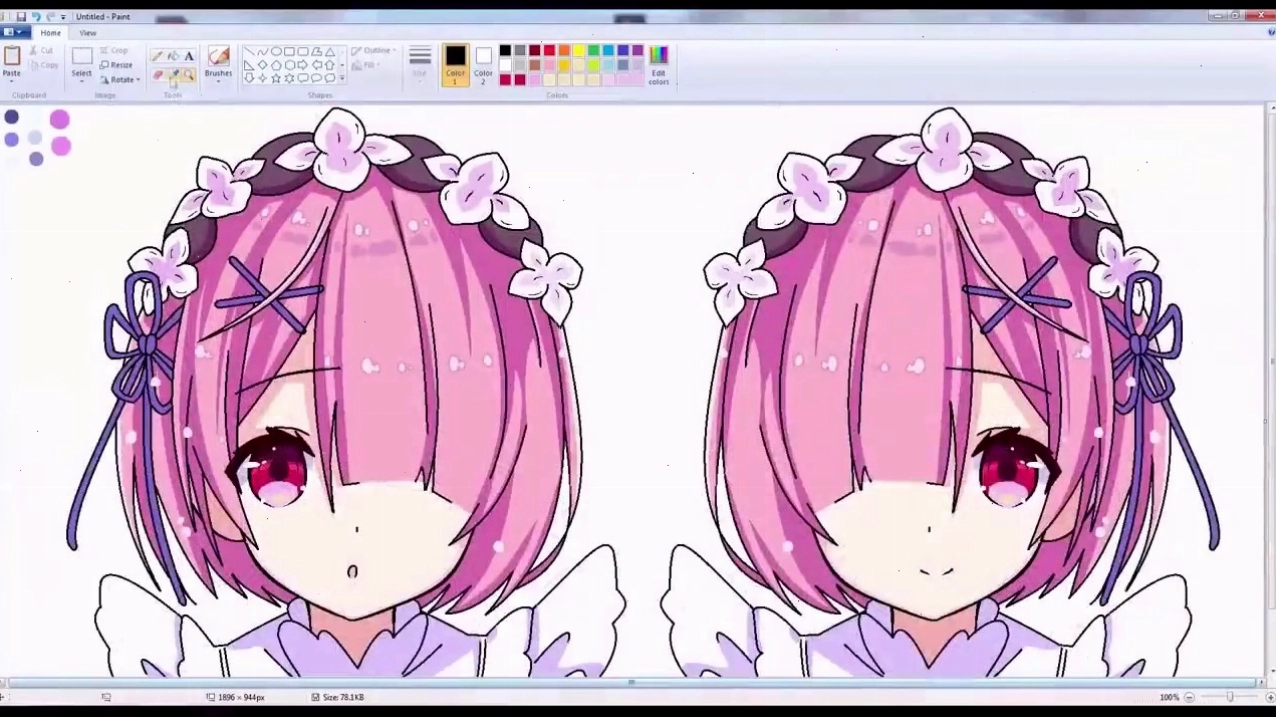
Task: Select the Oval shape
Action: [x=276, y=52]
